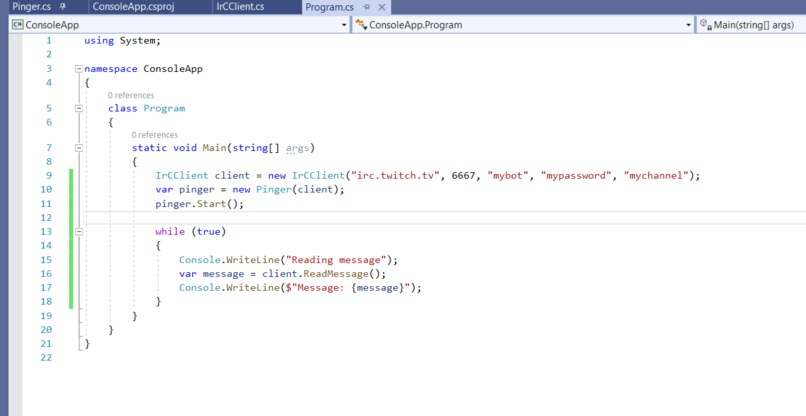
Task: Click the ConsoleApp.Program class icon
Action: coord(361,25)
